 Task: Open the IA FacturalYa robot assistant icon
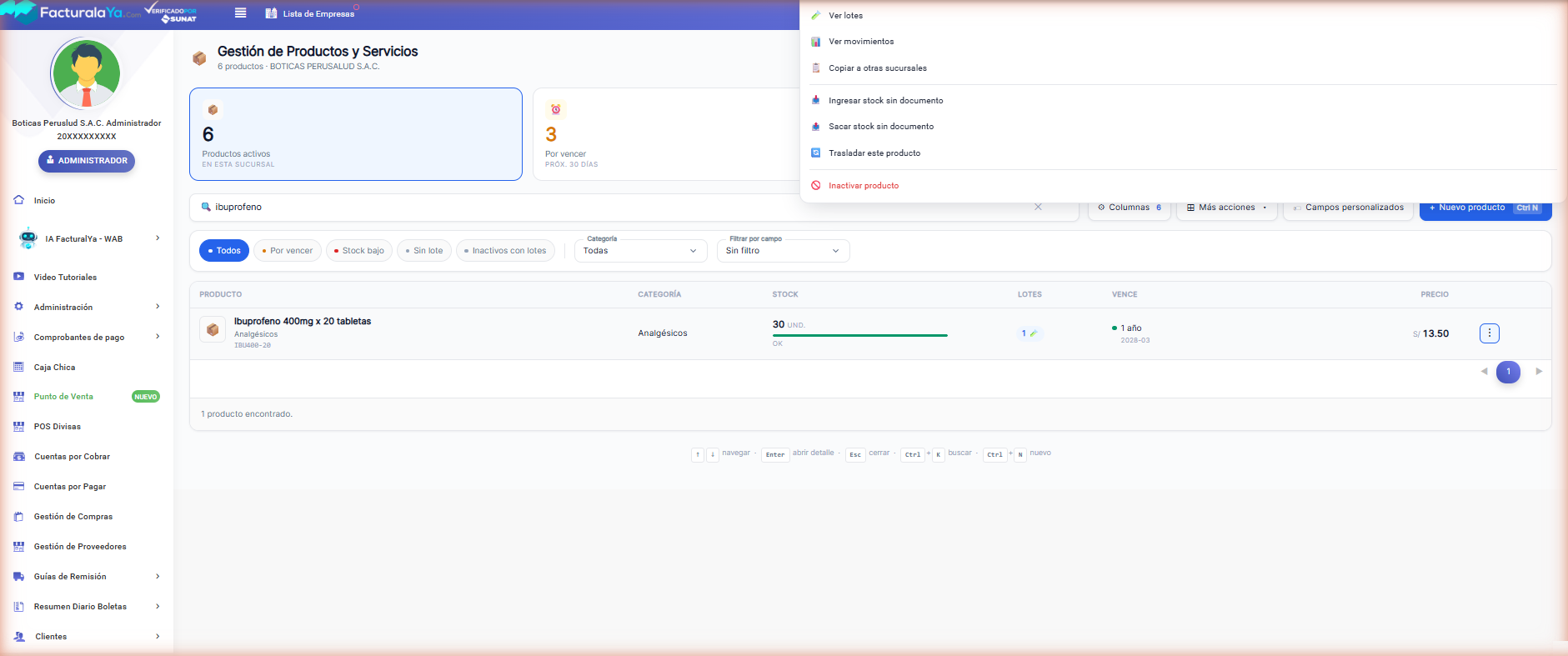[x=28, y=238]
